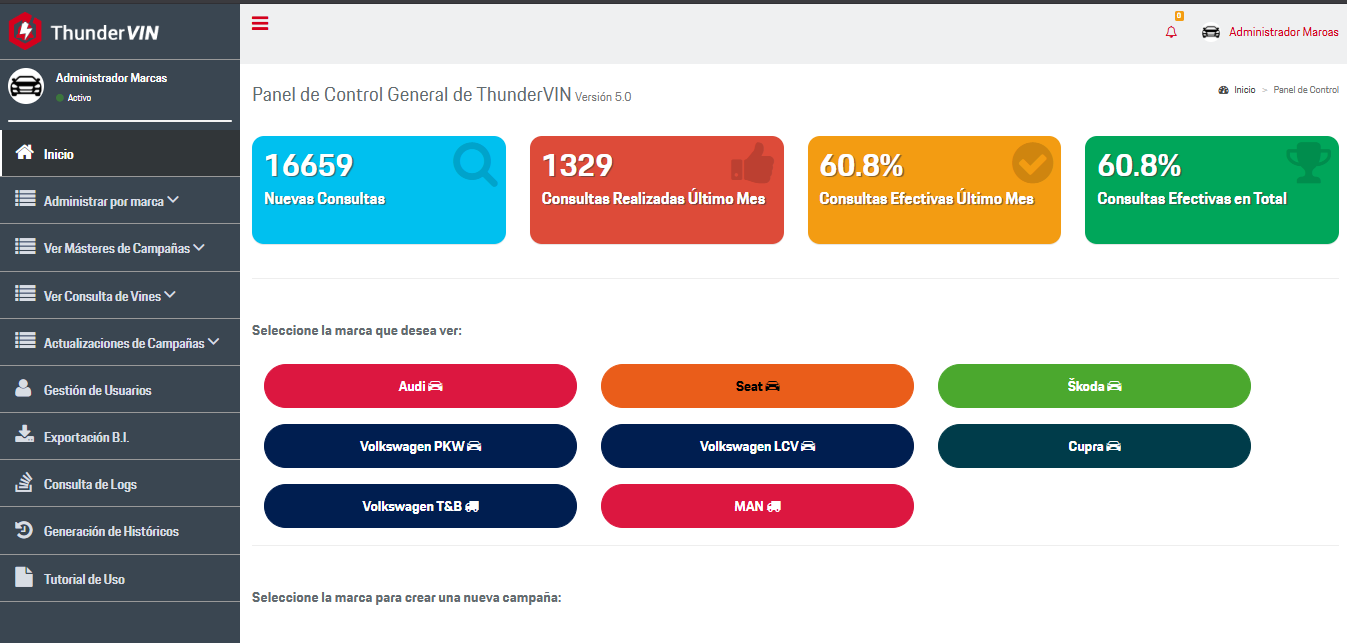This screenshot has width=1347, height=643.
Task: Click the checkmark icon on orange card
Action: [1032, 163]
